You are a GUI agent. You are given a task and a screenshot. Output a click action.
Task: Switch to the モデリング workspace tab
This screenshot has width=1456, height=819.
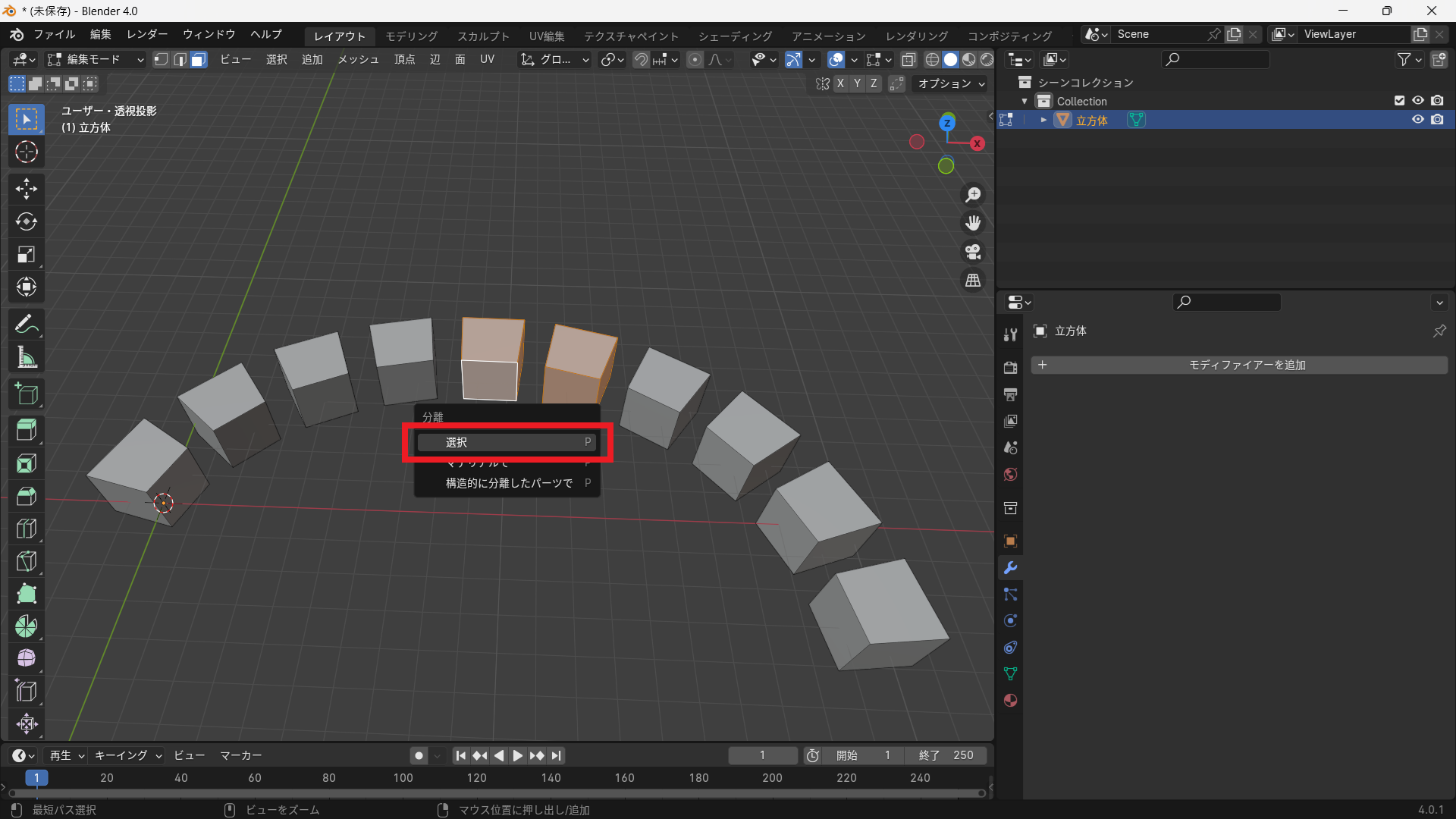pos(411,36)
